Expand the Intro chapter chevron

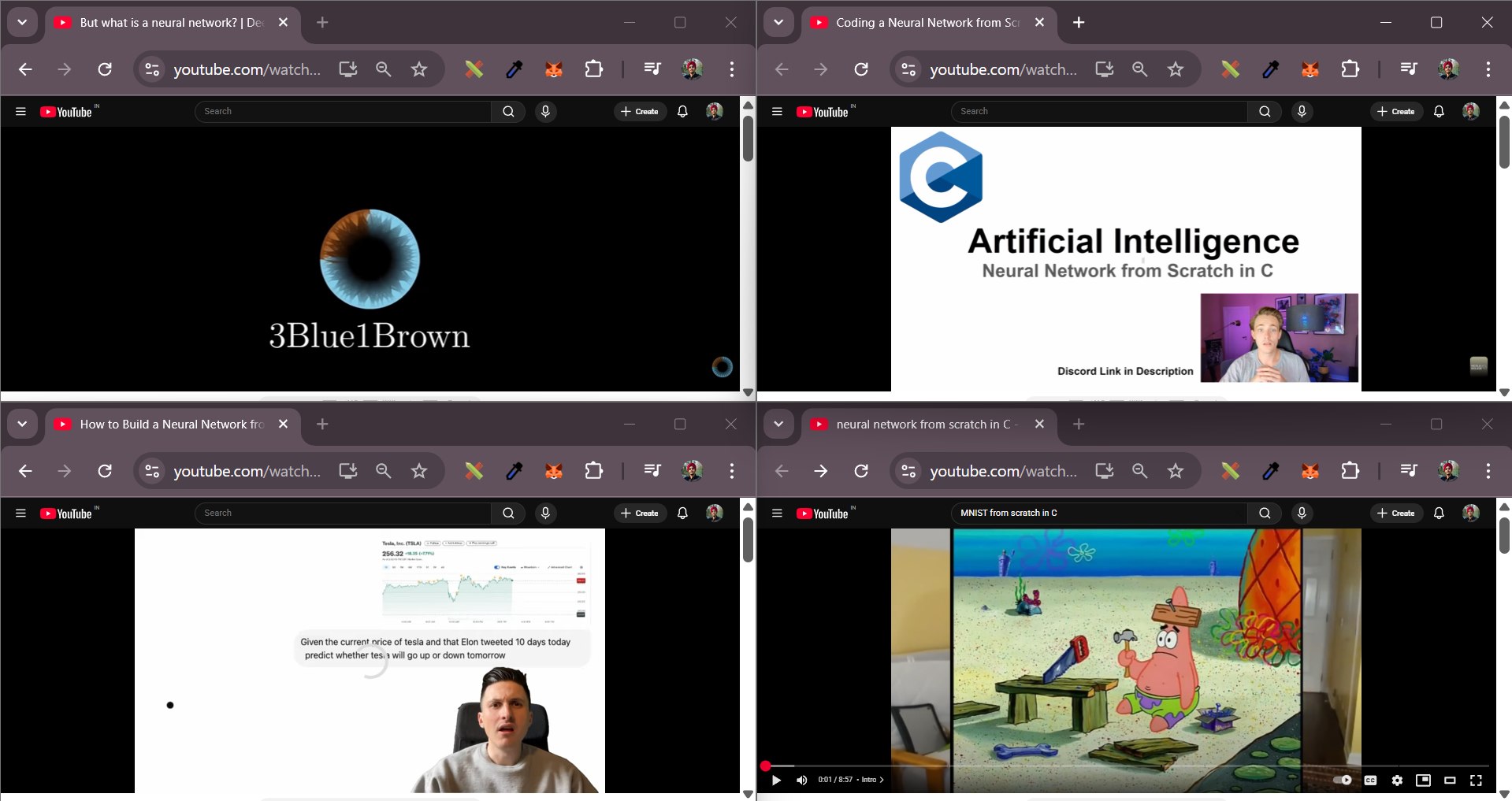(882, 780)
